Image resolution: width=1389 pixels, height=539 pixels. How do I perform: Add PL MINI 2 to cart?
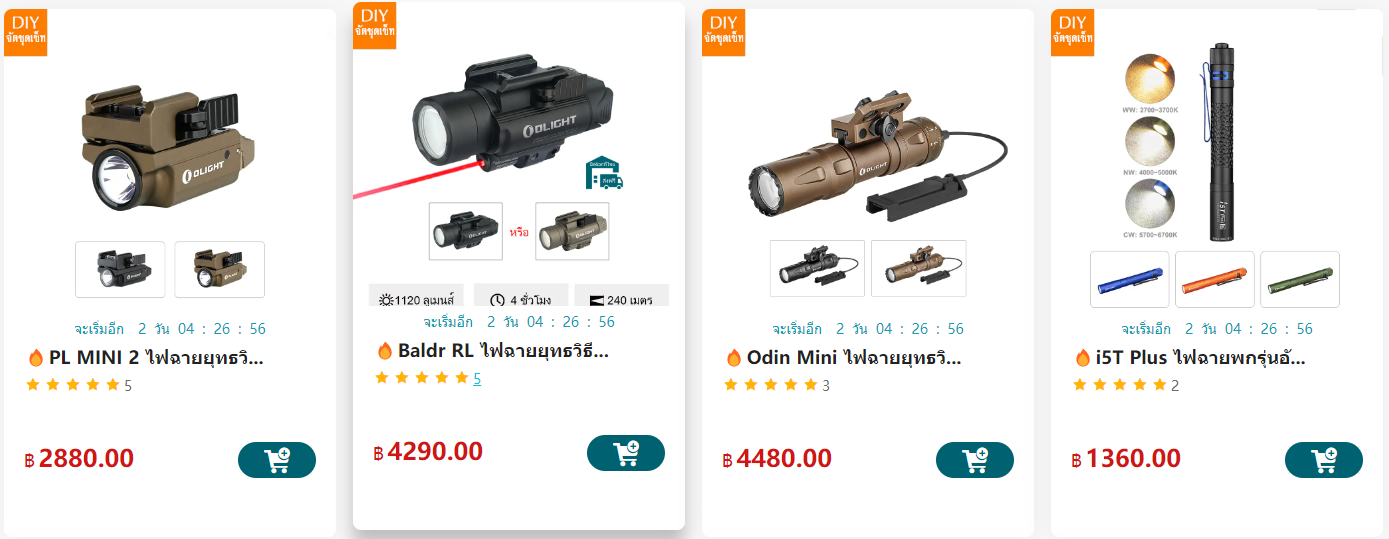(x=277, y=460)
